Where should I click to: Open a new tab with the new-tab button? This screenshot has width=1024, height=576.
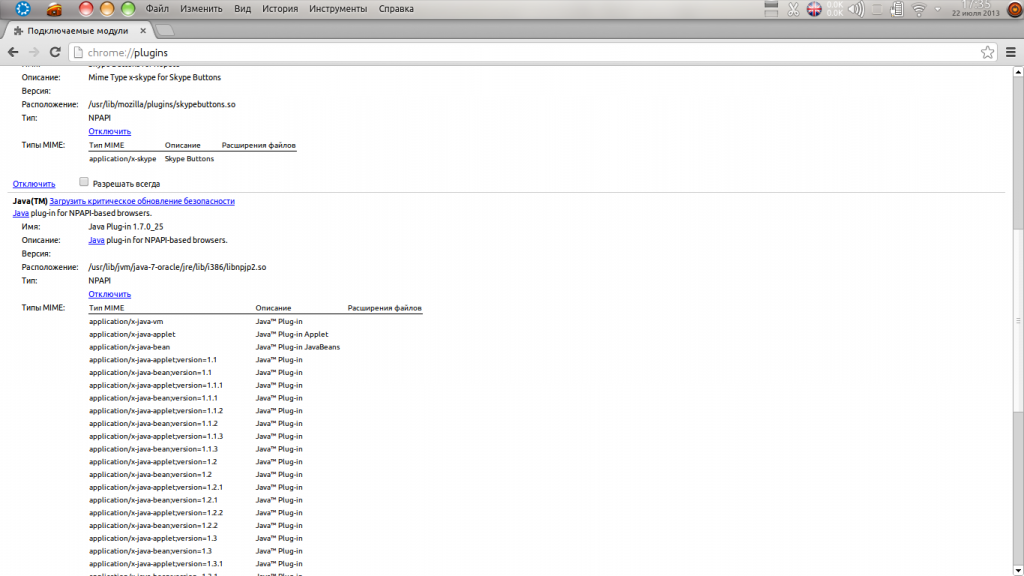click(165, 31)
